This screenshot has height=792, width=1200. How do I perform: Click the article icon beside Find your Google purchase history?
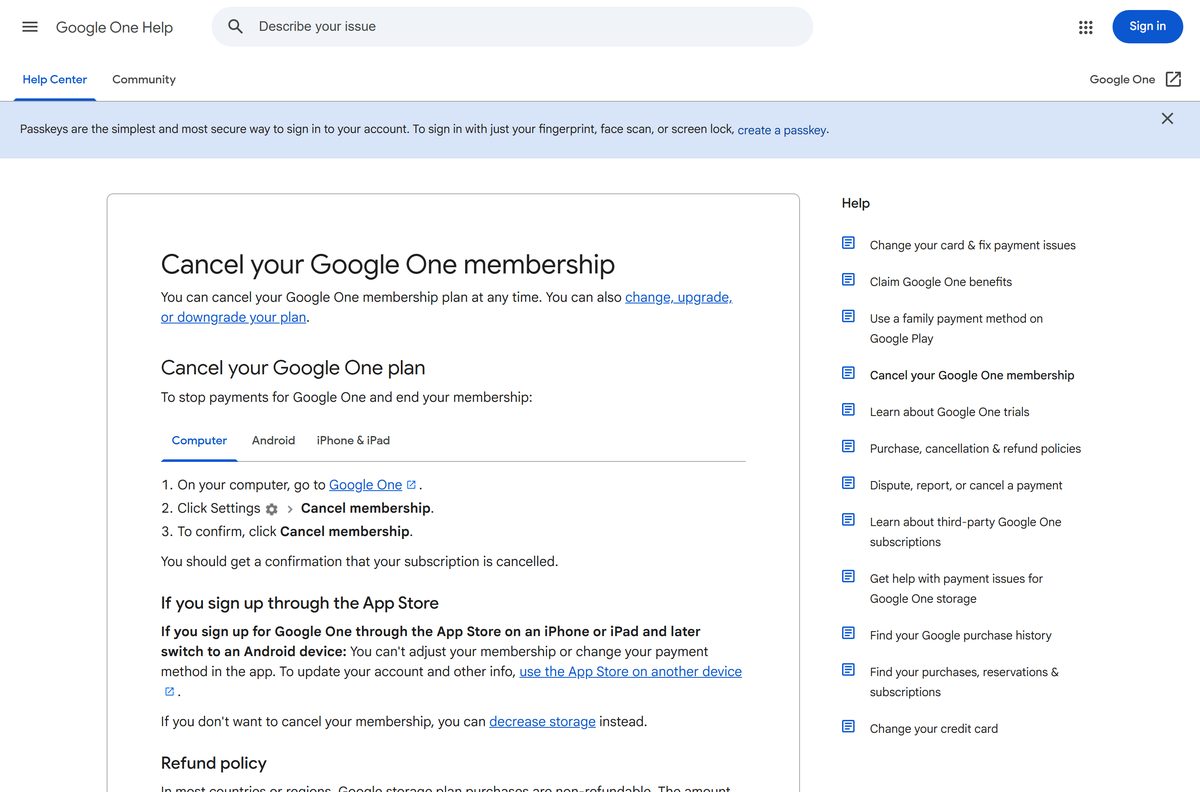point(848,633)
